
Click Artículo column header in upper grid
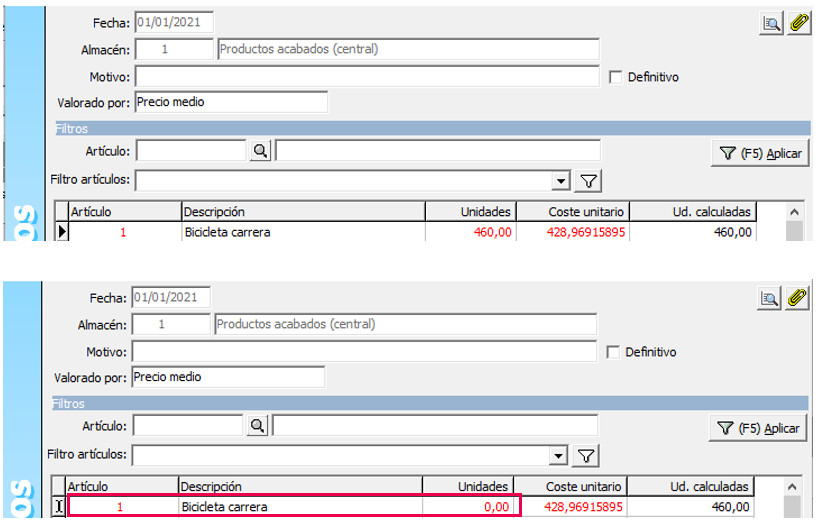[x=125, y=212]
